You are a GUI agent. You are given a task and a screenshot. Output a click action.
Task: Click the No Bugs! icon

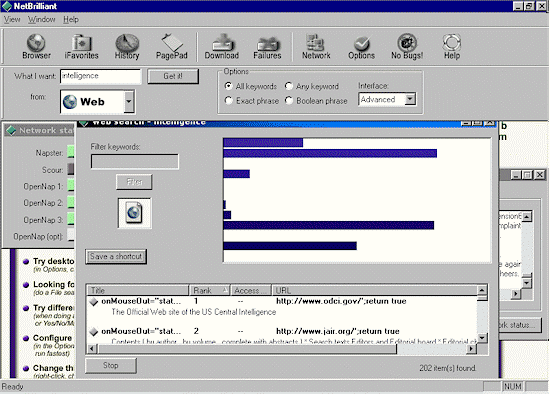(407, 47)
